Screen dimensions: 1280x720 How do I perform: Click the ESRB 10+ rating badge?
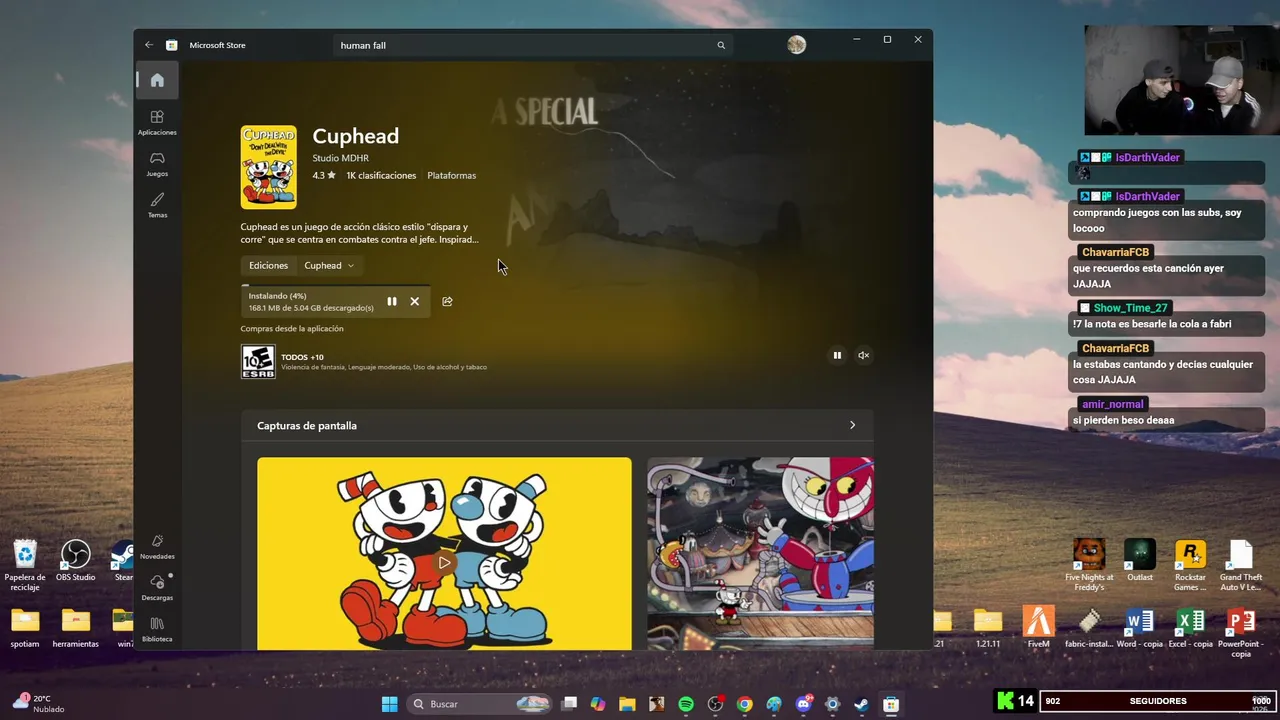coord(258,361)
